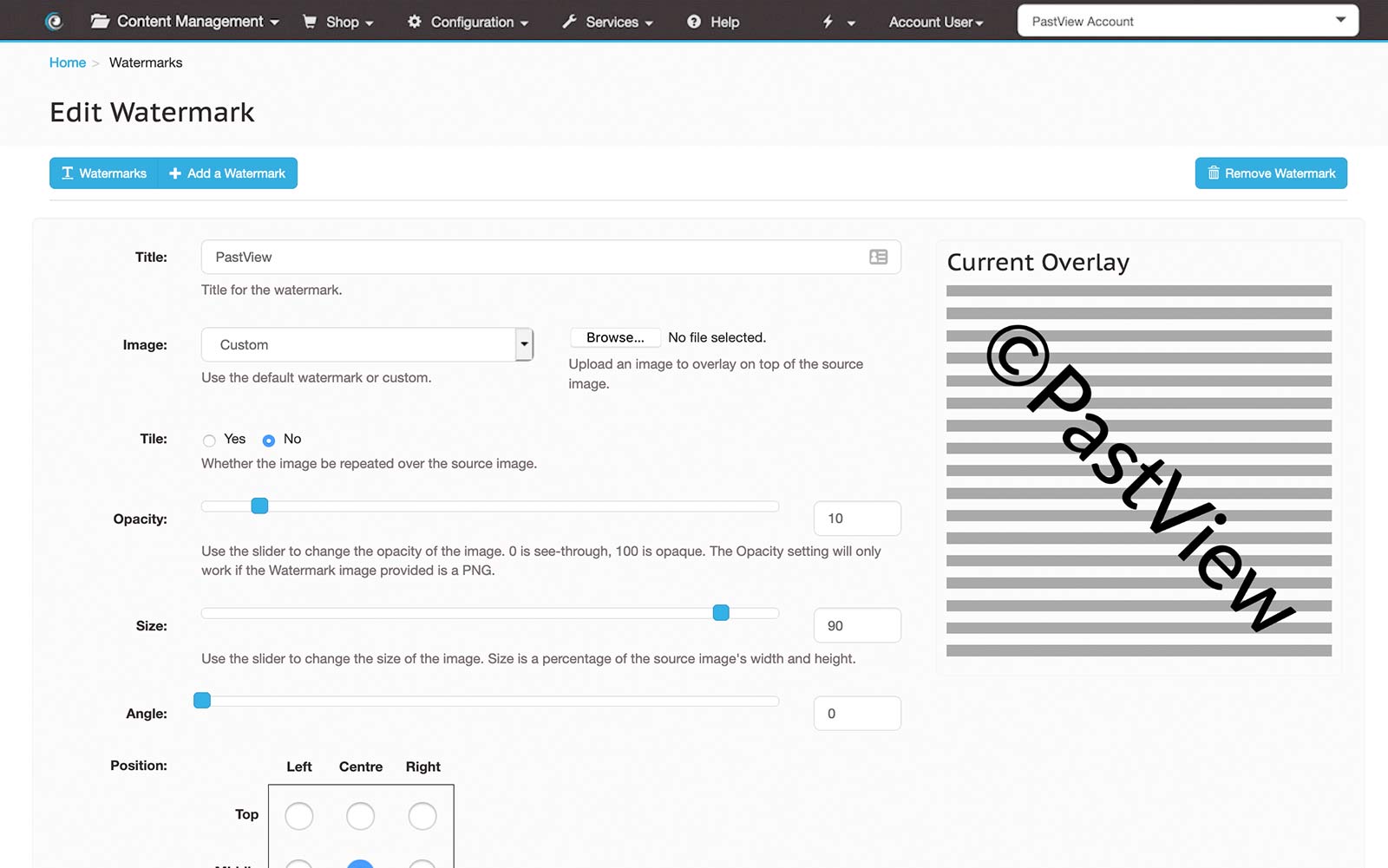Click Add a Watermark button
Image resolution: width=1388 pixels, height=868 pixels.
(227, 173)
